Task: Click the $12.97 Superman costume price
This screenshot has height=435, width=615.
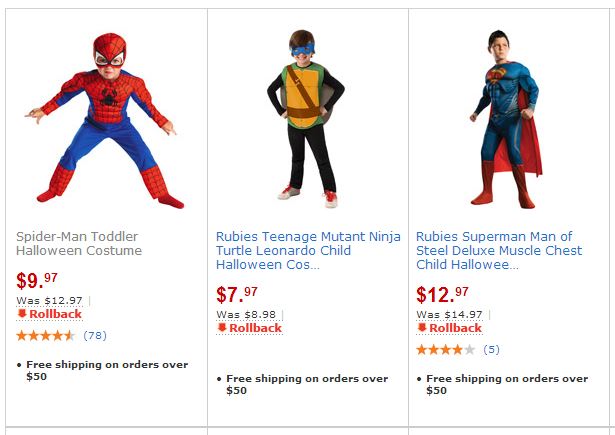Action: [442, 295]
